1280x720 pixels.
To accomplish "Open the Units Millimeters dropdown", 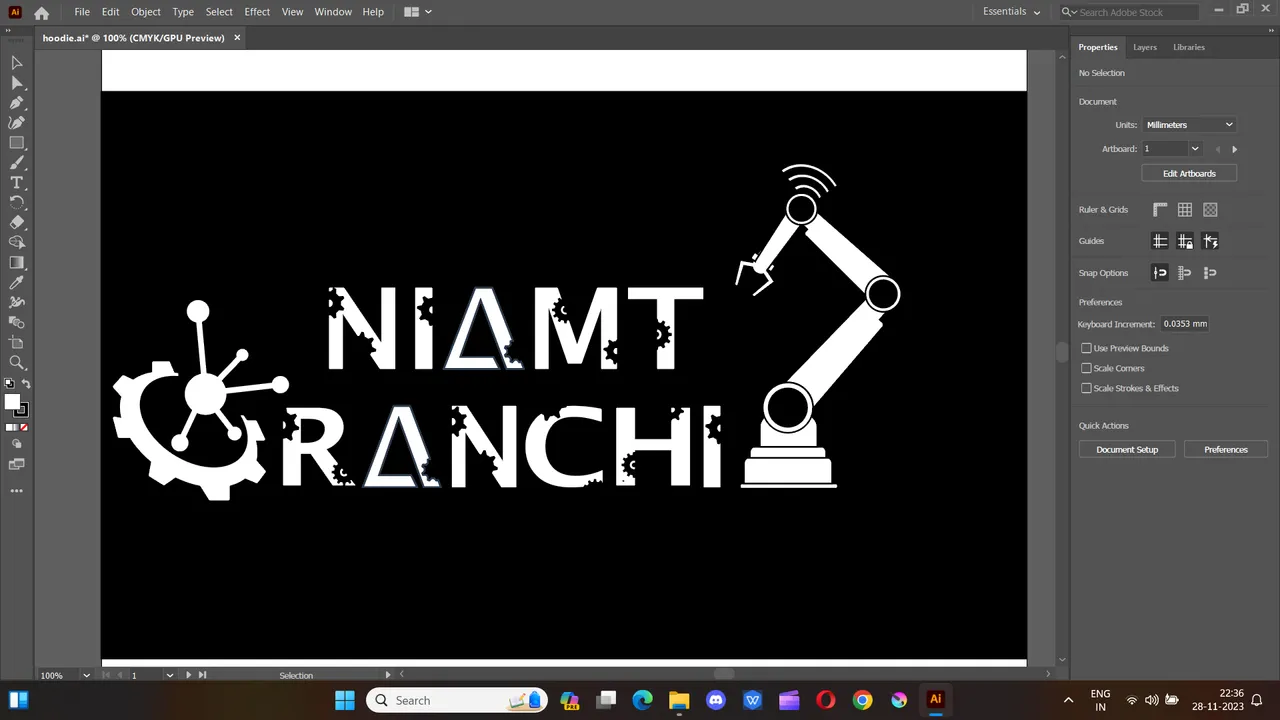I will (1189, 125).
